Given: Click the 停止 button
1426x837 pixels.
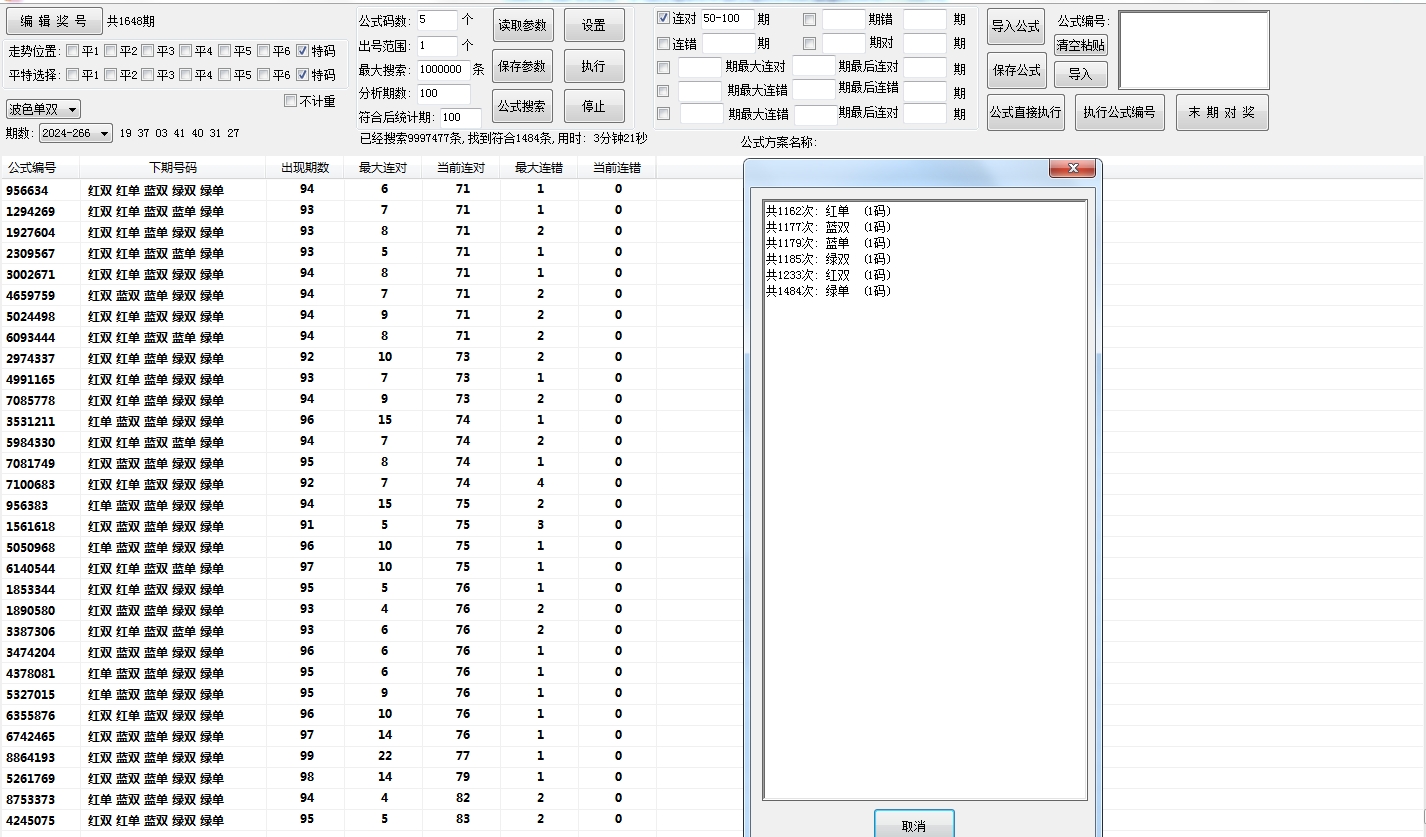Looking at the screenshot, I should [x=593, y=106].
